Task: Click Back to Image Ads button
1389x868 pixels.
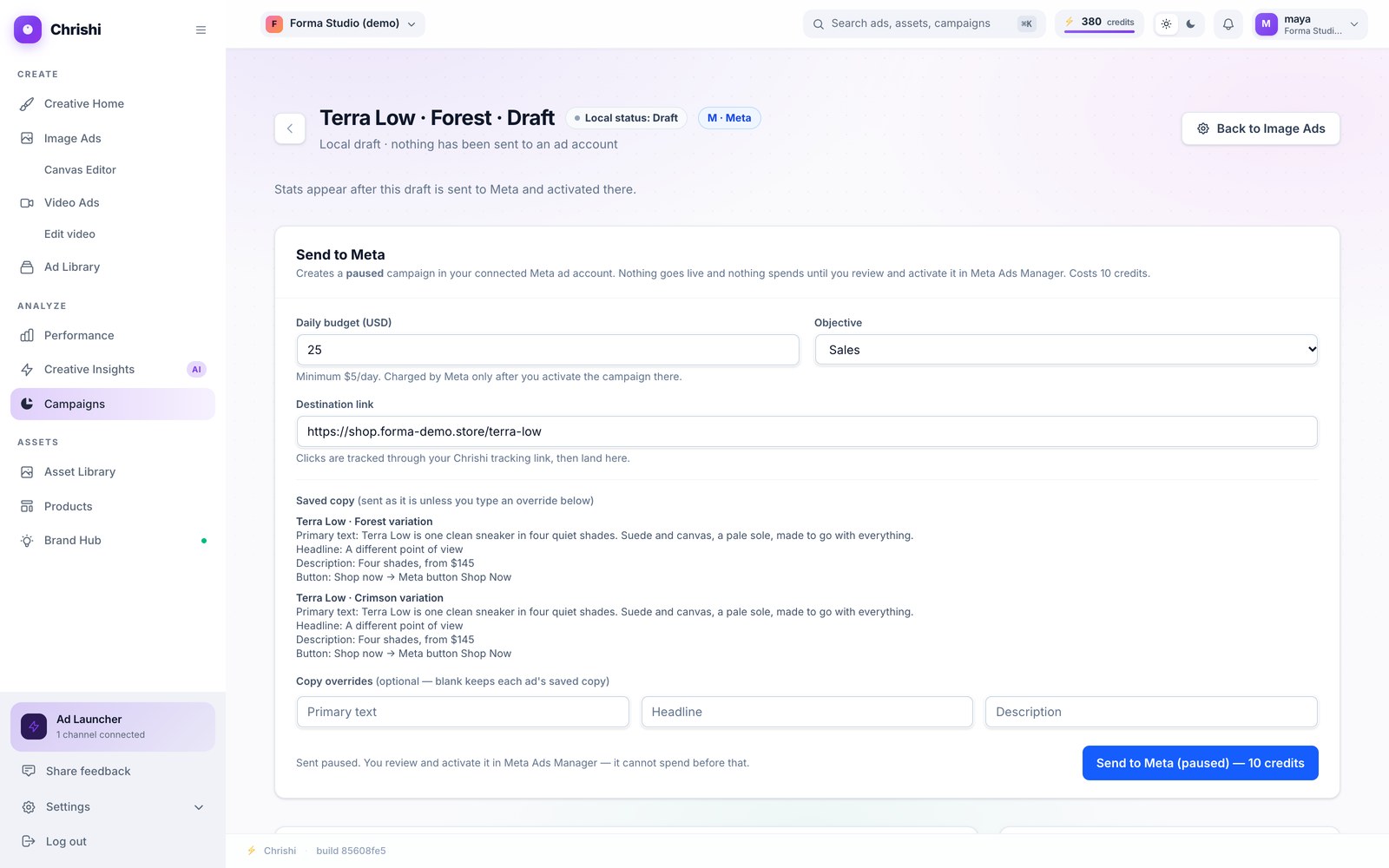Action: 1261,128
